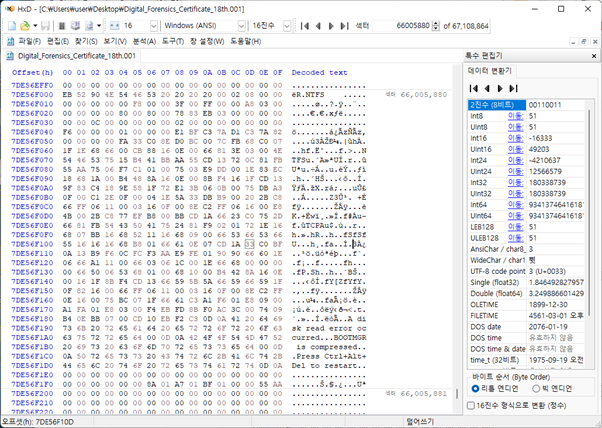The image size is (602, 428).
Task: Expand the arrow beside the Open file icon
Action: pos(35,26)
